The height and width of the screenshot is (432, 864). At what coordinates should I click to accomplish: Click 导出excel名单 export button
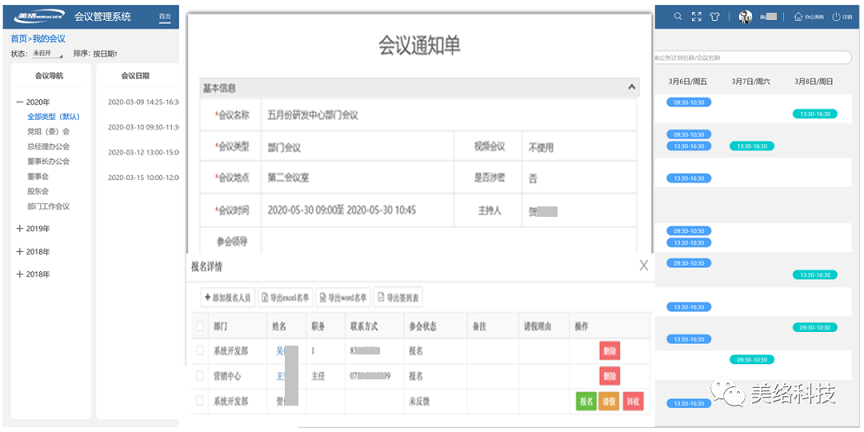(x=285, y=297)
